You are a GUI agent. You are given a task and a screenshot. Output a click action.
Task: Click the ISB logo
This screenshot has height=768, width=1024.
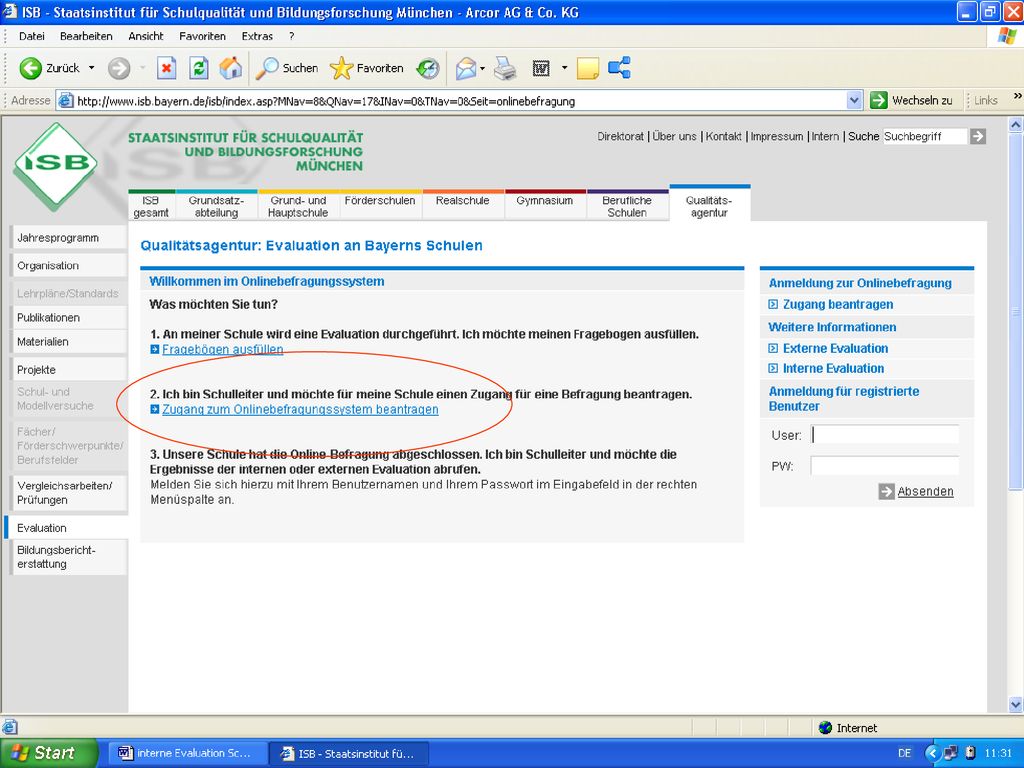pos(56,165)
